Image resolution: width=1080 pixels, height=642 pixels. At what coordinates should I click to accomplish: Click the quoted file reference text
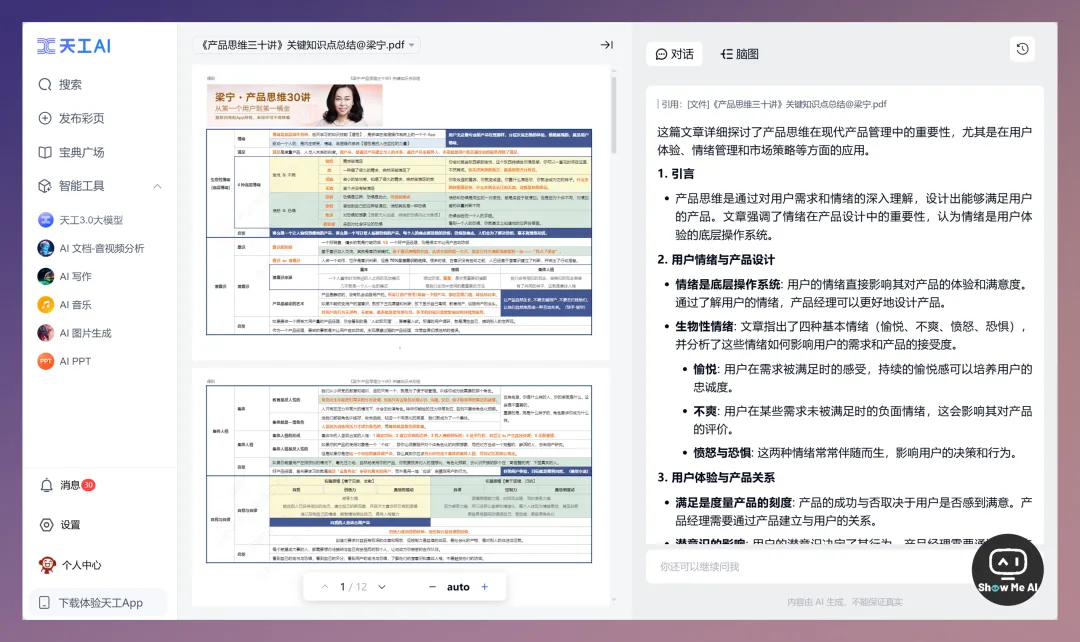[773, 104]
